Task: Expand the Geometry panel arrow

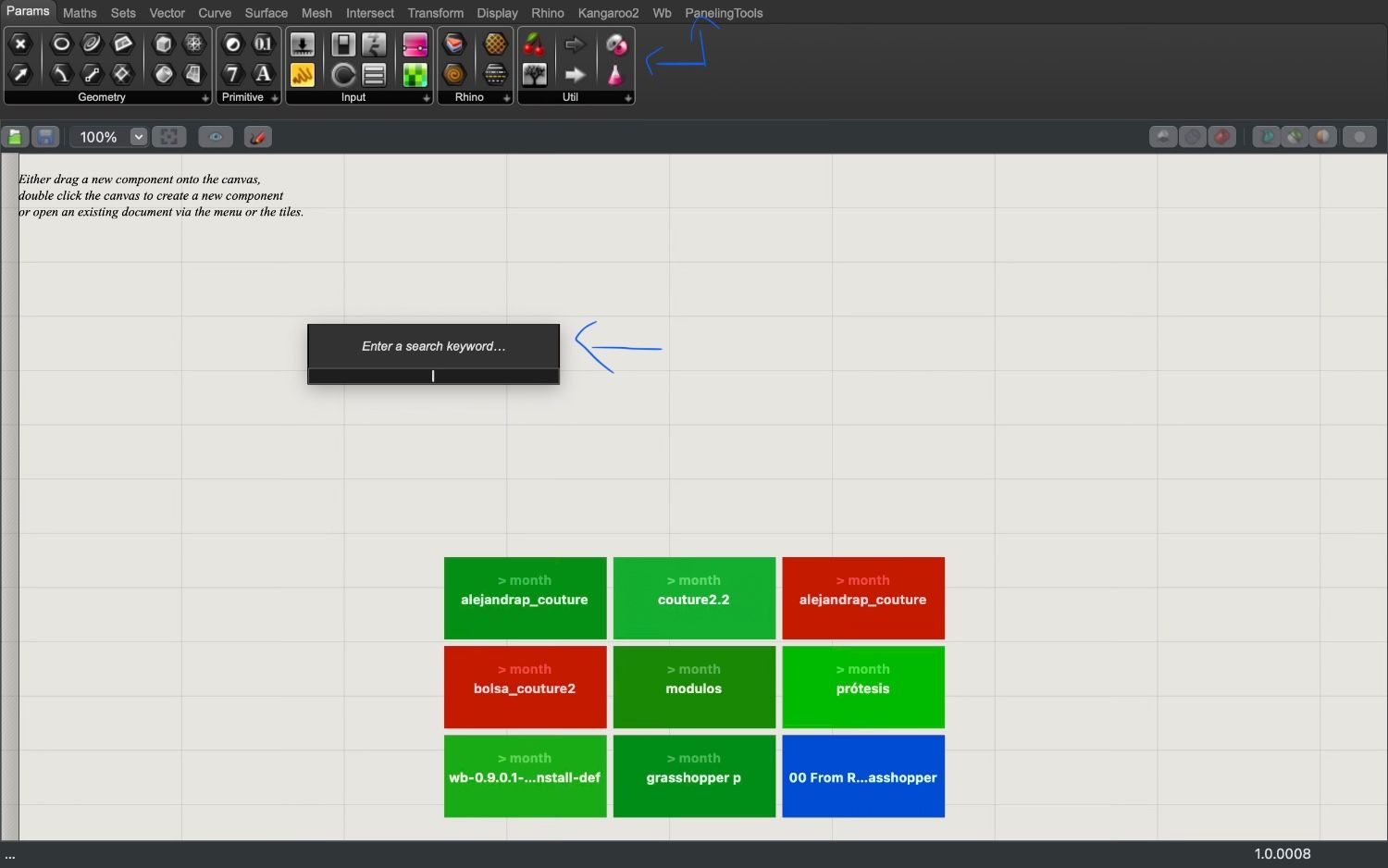Action: 204,98
